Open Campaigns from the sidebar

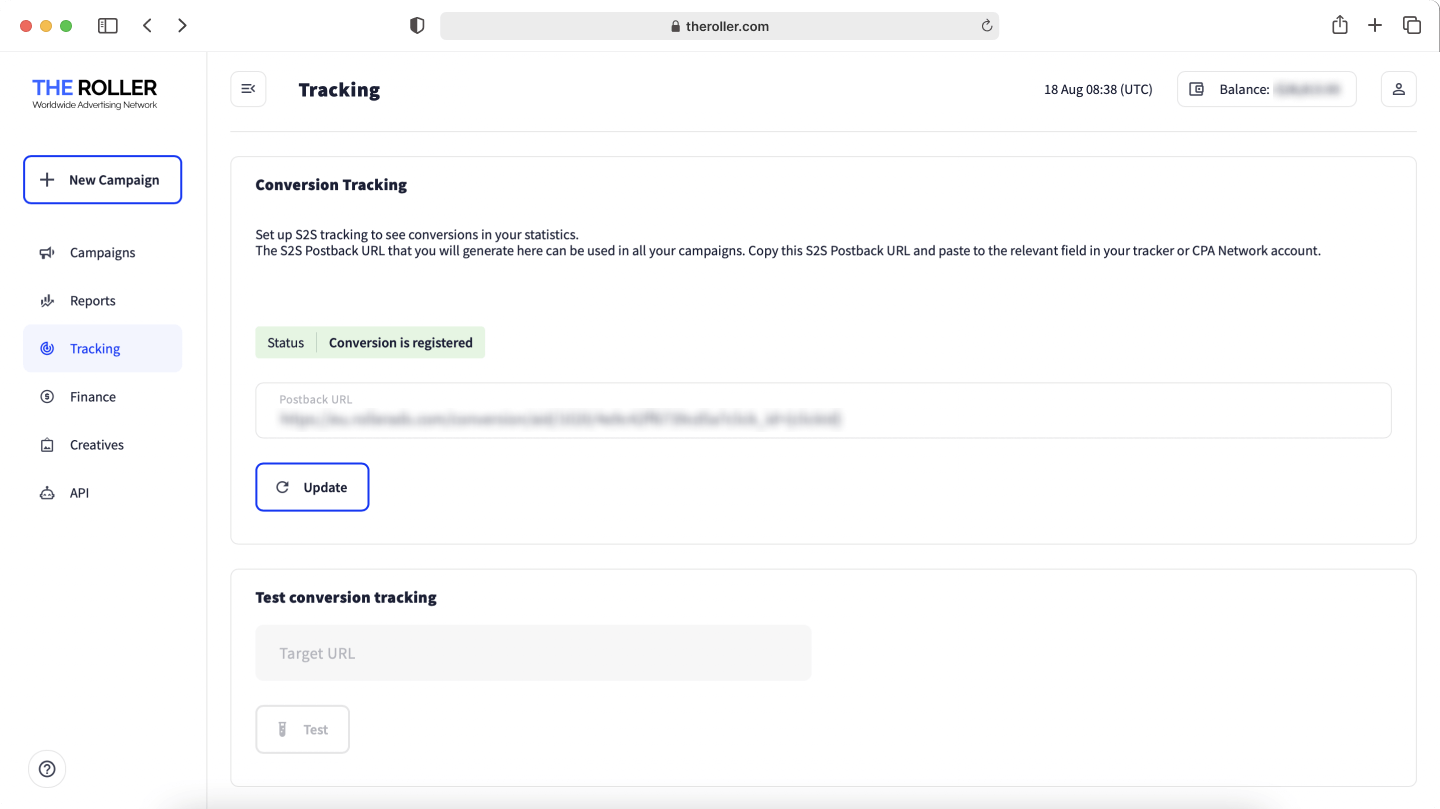(x=101, y=252)
